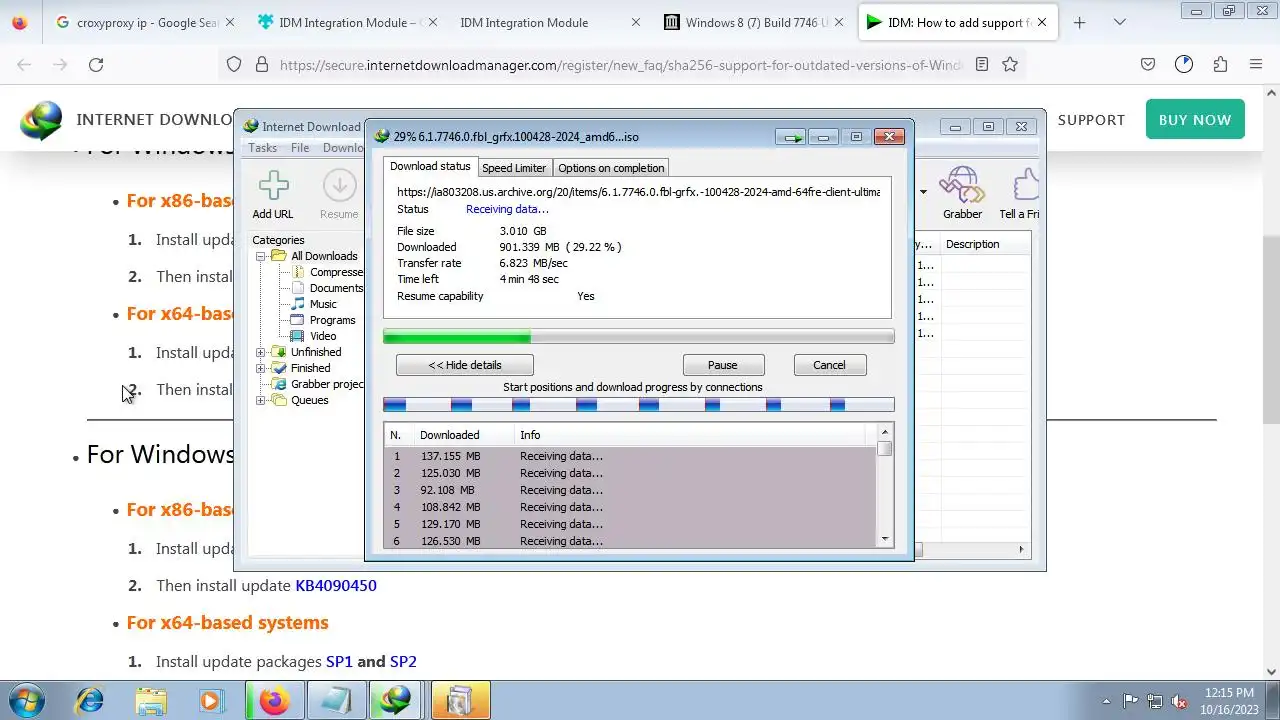Click the IDM logo on the website header

pos(41,120)
